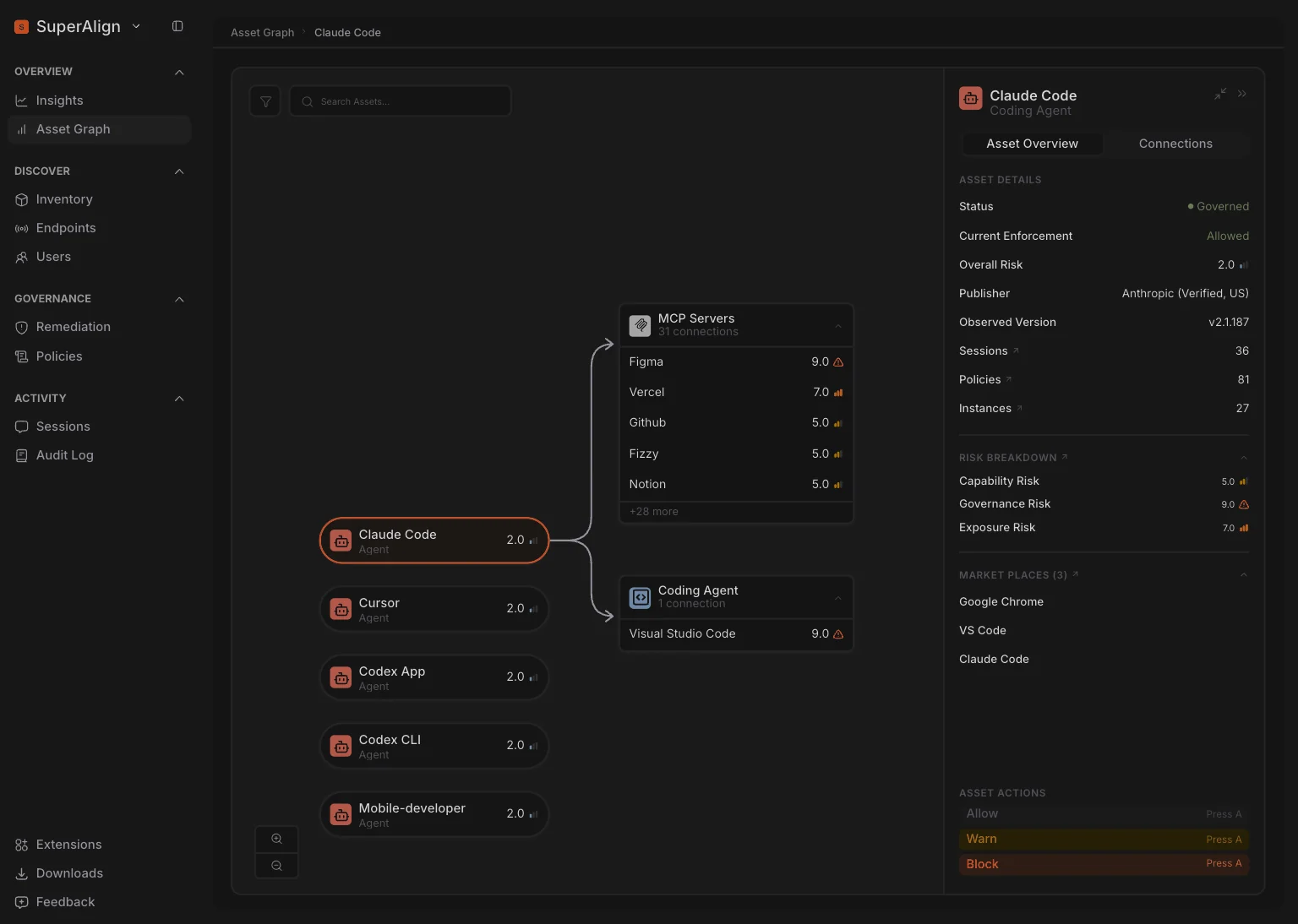Open the SuperAlign workspace dropdown
Image resolution: width=1298 pixels, height=924 pixels.
[x=136, y=26]
